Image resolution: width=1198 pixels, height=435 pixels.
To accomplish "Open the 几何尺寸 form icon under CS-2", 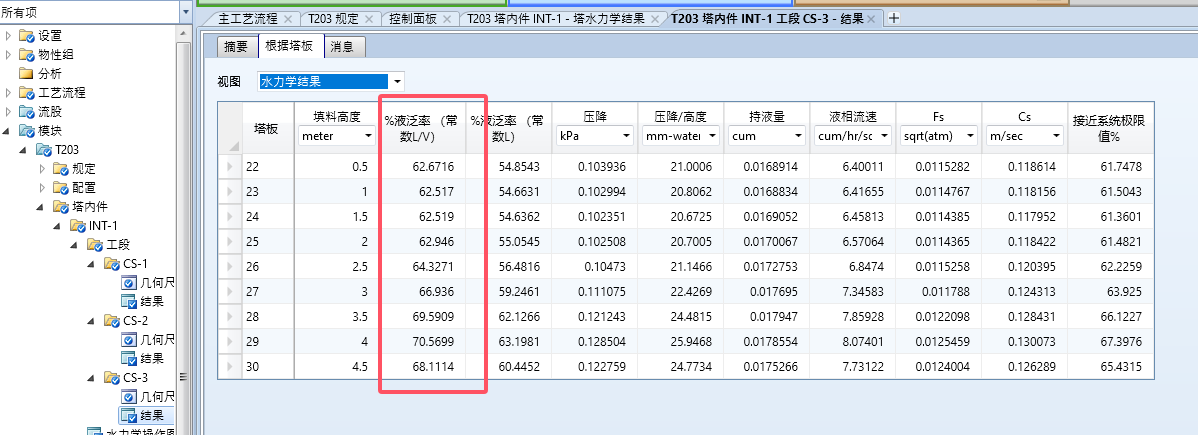I will (128, 339).
